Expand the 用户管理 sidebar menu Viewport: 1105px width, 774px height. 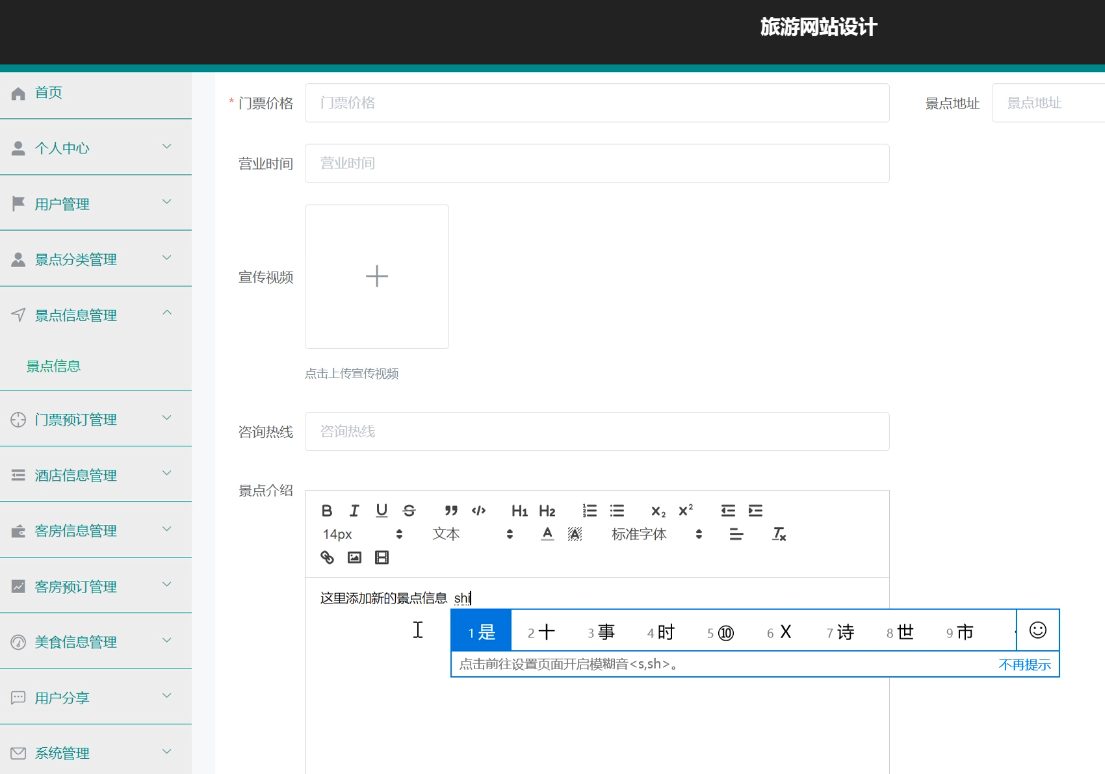pos(96,204)
